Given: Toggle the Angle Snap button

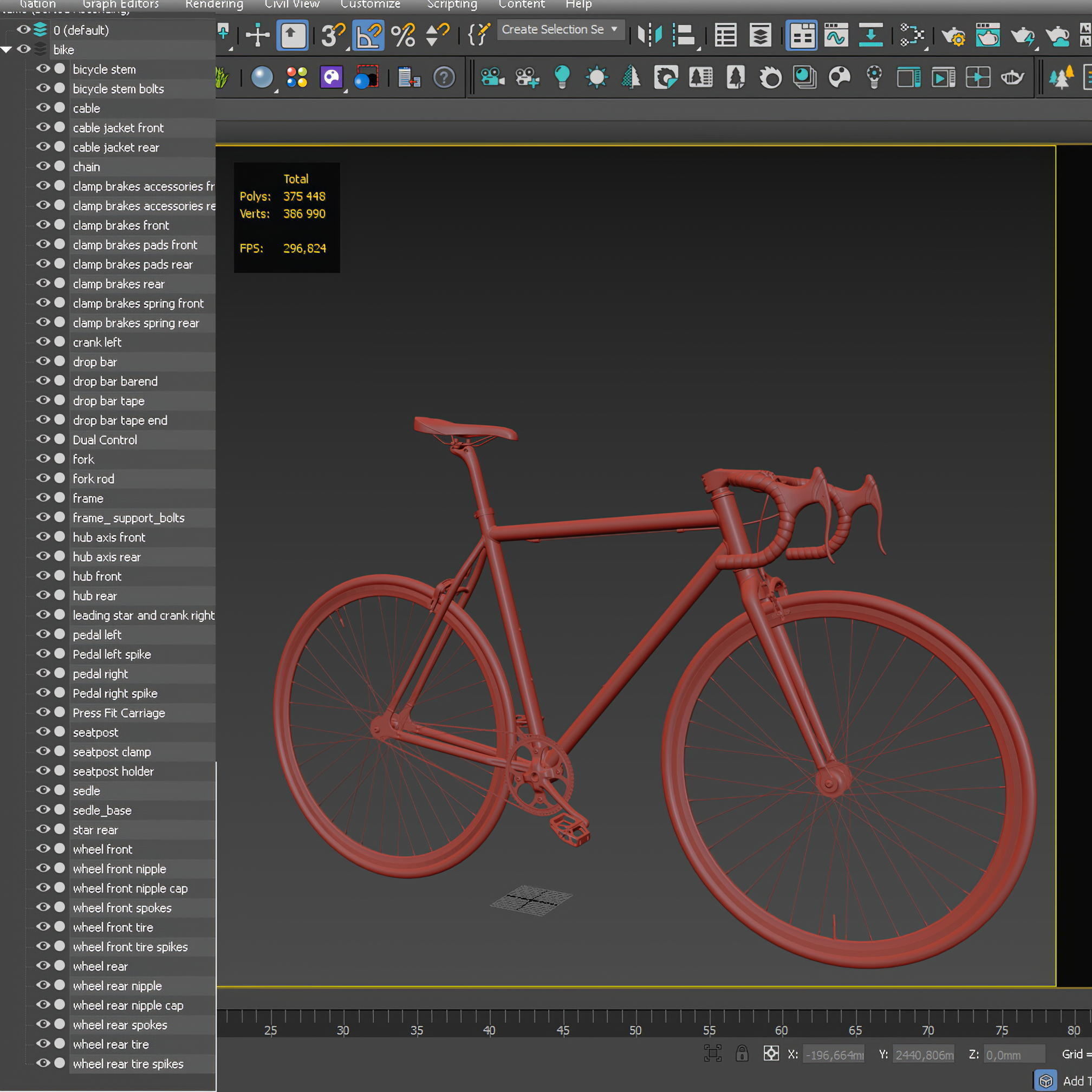Looking at the screenshot, I should coord(368,35).
